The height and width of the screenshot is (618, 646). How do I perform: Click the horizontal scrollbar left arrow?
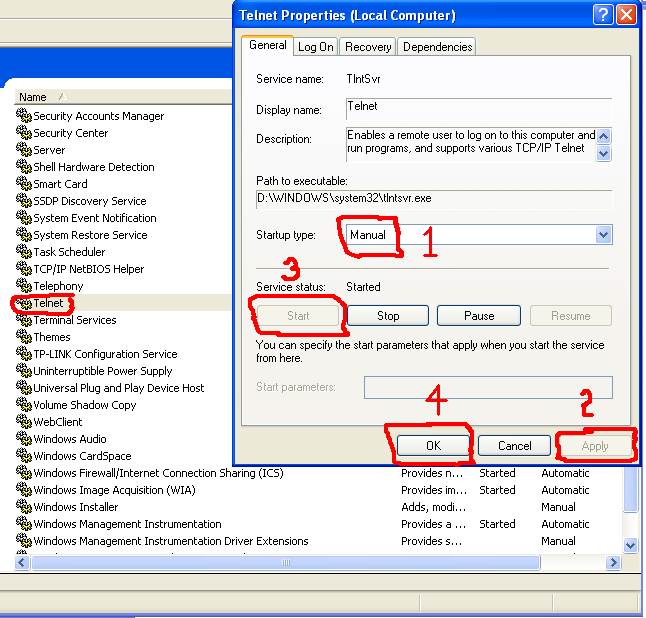tap(22, 562)
